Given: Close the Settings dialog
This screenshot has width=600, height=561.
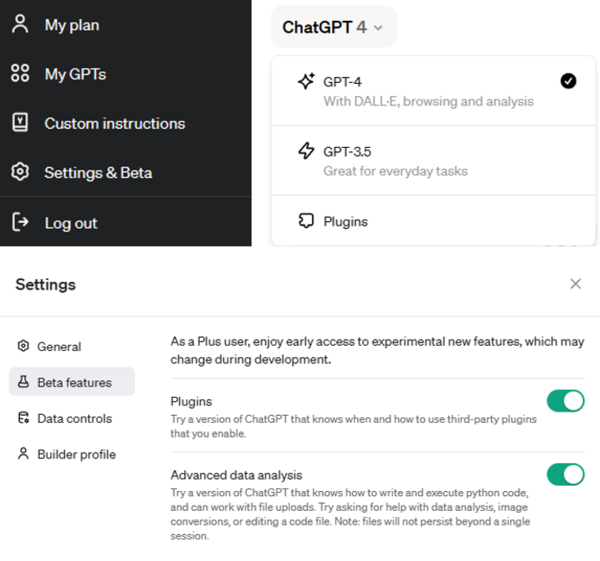Looking at the screenshot, I should [575, 284].
